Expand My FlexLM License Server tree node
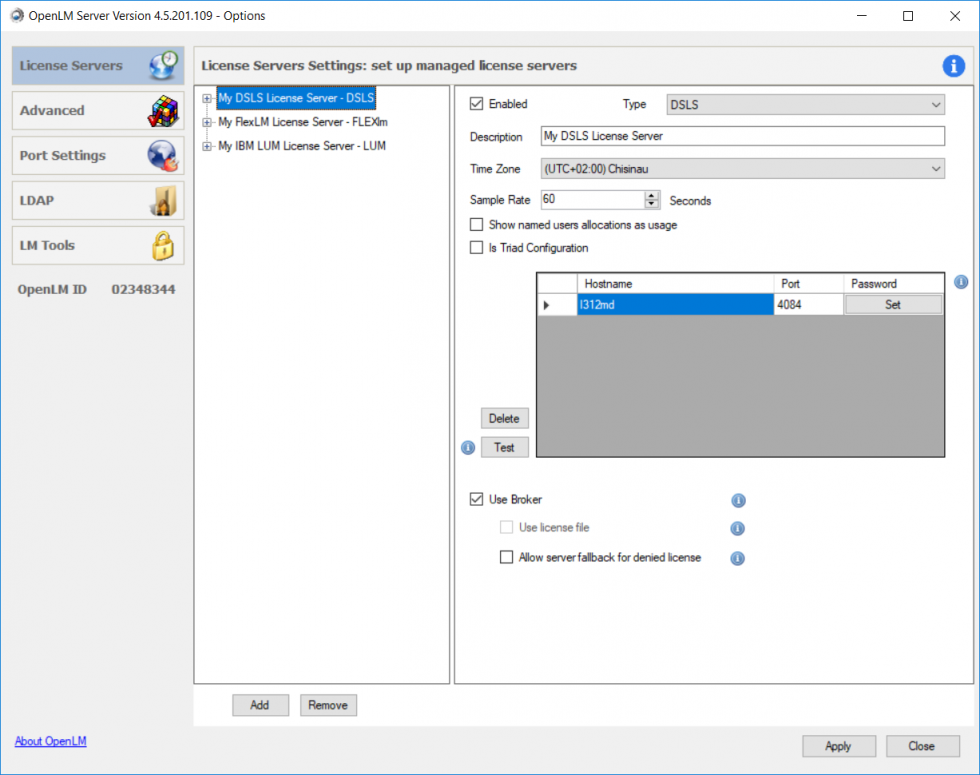980x775 pixels. 207,122
